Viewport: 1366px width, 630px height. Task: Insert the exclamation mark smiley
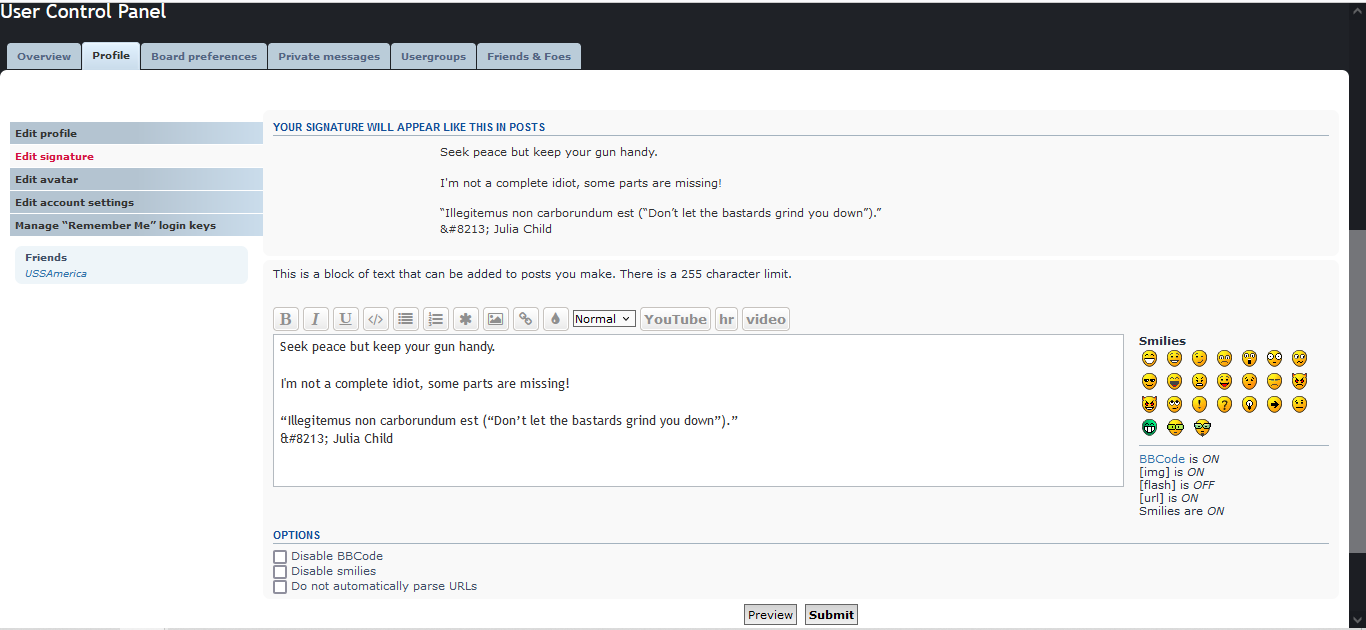1199,404
